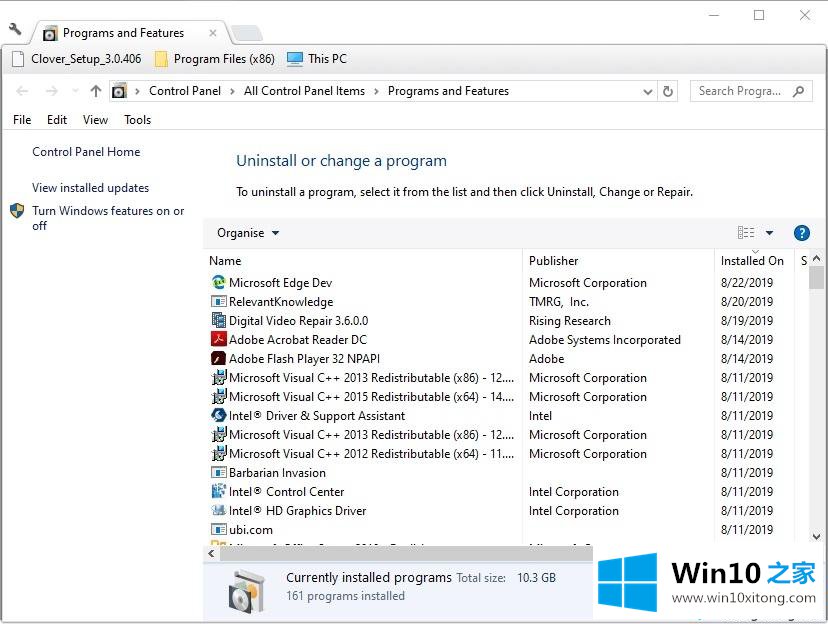Select Adobe Flash Player 32 NPAPI icon
The height and width of the screenshot is (624, 828).
pyautogui.click(x=218, y=358)
